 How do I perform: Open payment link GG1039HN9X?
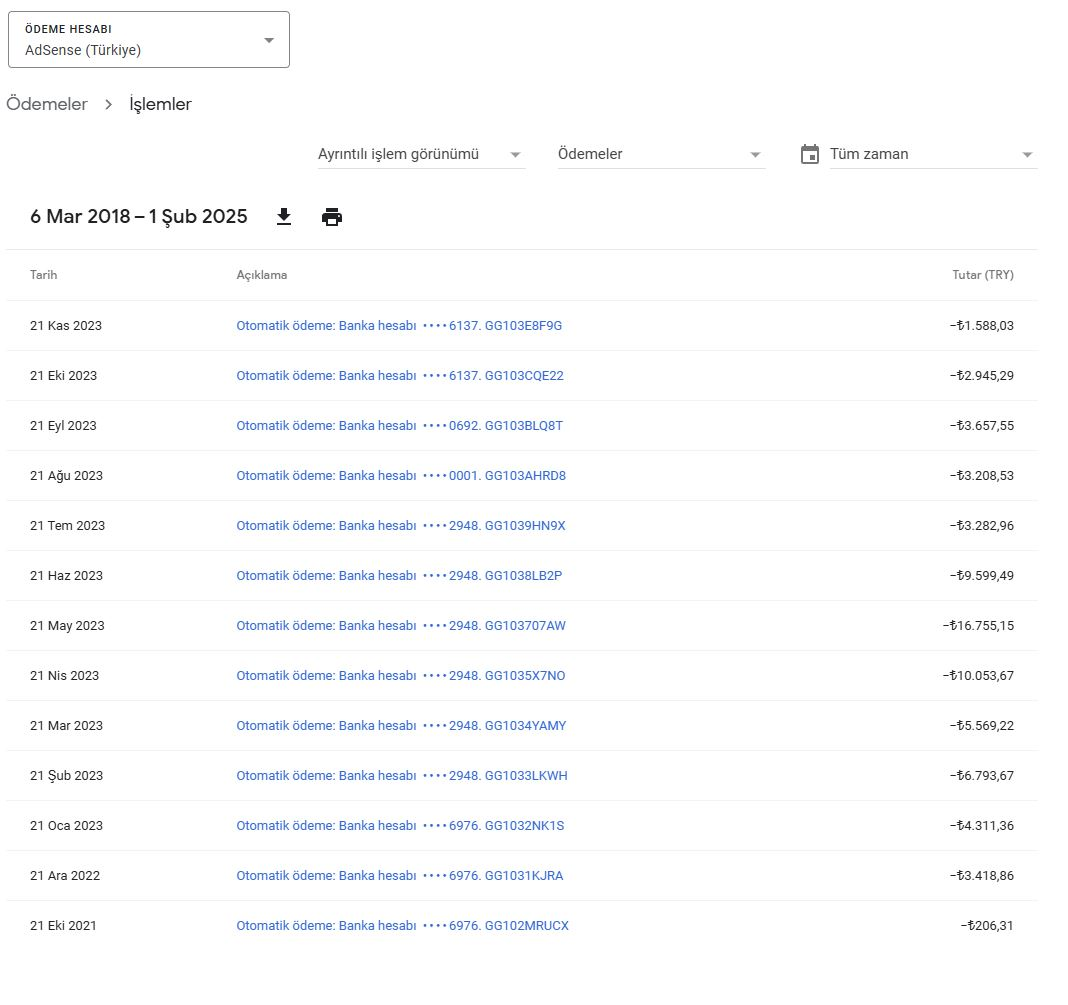400,526
